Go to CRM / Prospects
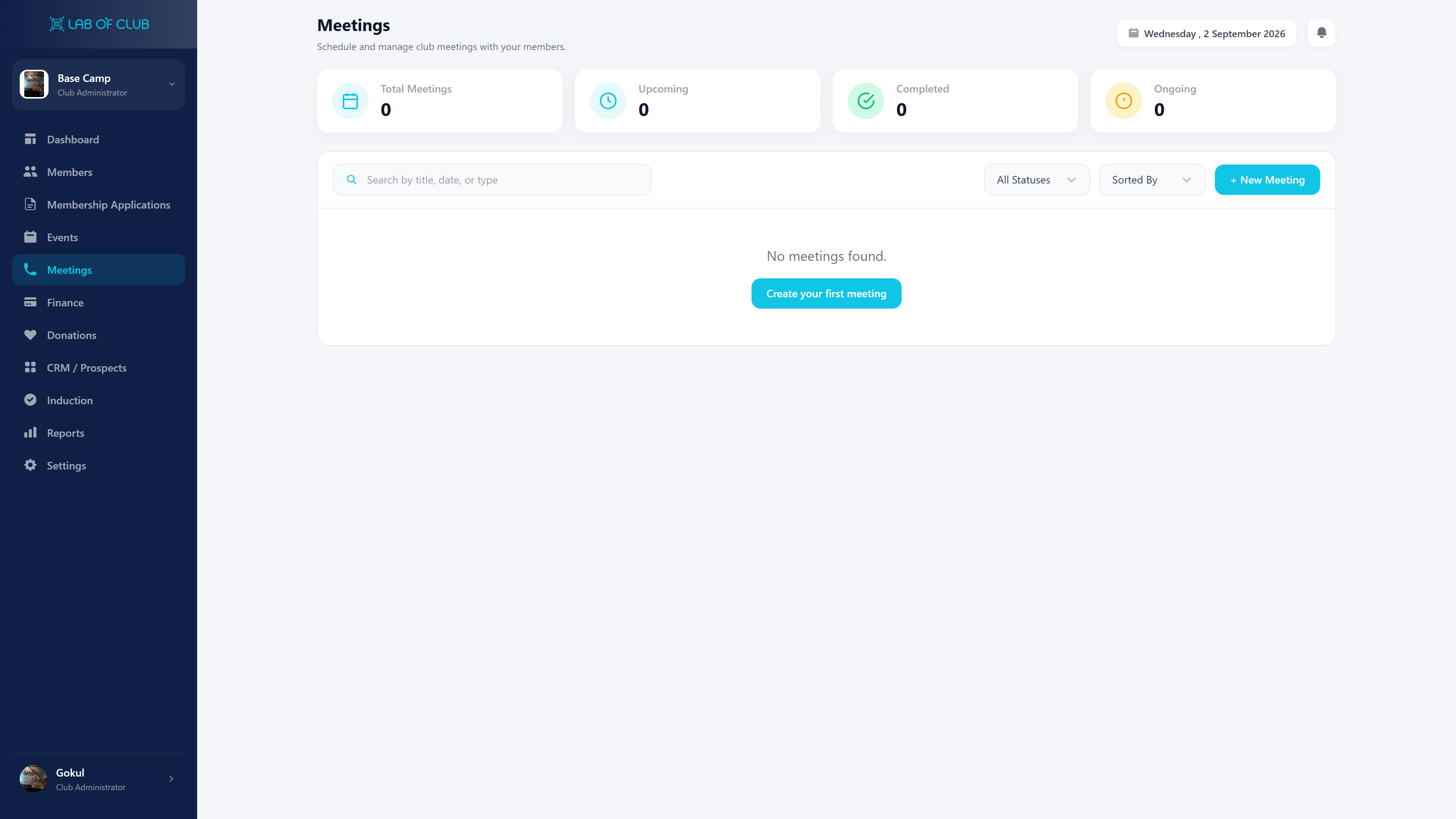 click(98, 367)
